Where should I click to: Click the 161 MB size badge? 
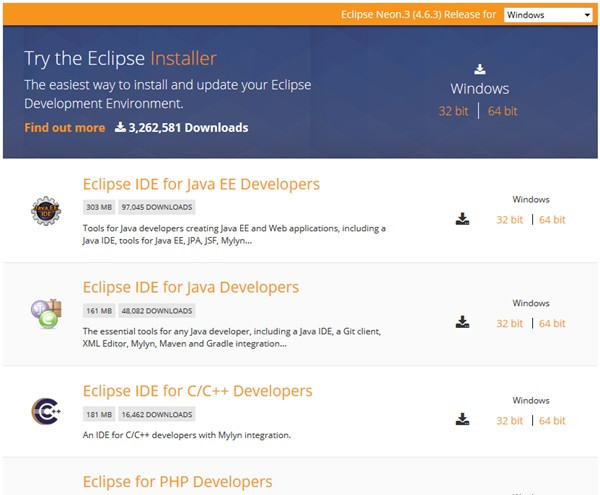[99, 311]
